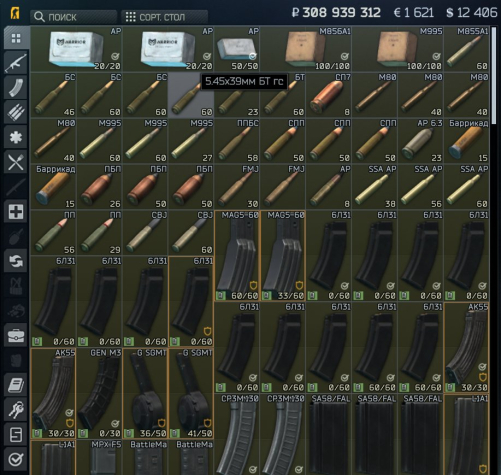Select the MAG5-60 magazine with 33/60 rounds
The width and height of the screenshot is (501, 475).
pyautogui.click(x=283, y=256)
